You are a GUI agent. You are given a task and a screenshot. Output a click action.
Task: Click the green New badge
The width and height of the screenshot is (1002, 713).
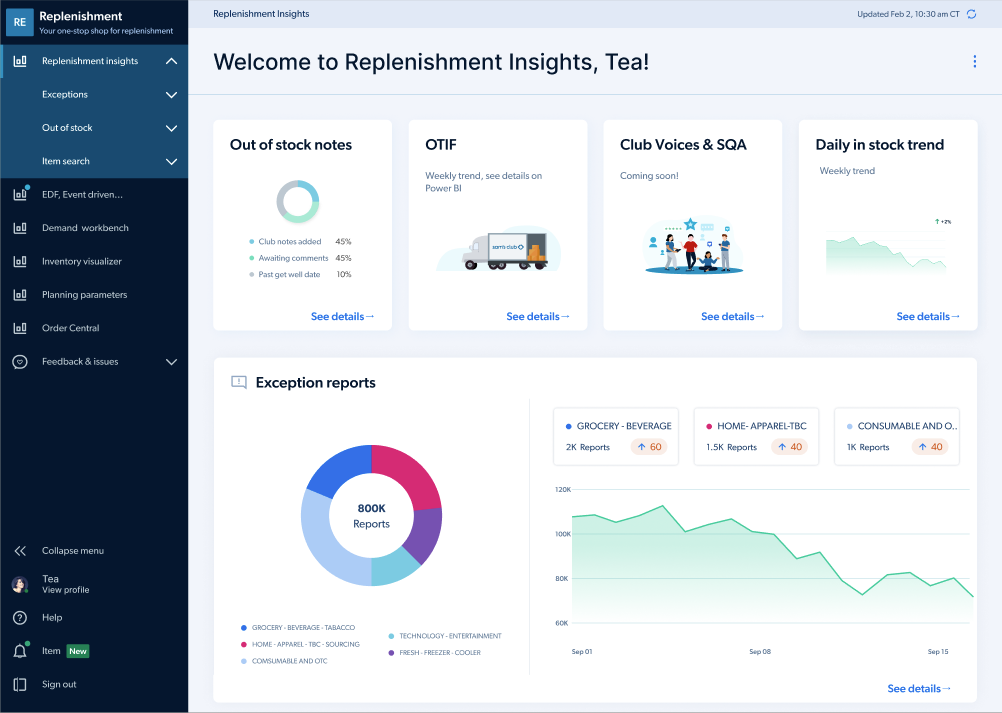[x=78, y=651]
